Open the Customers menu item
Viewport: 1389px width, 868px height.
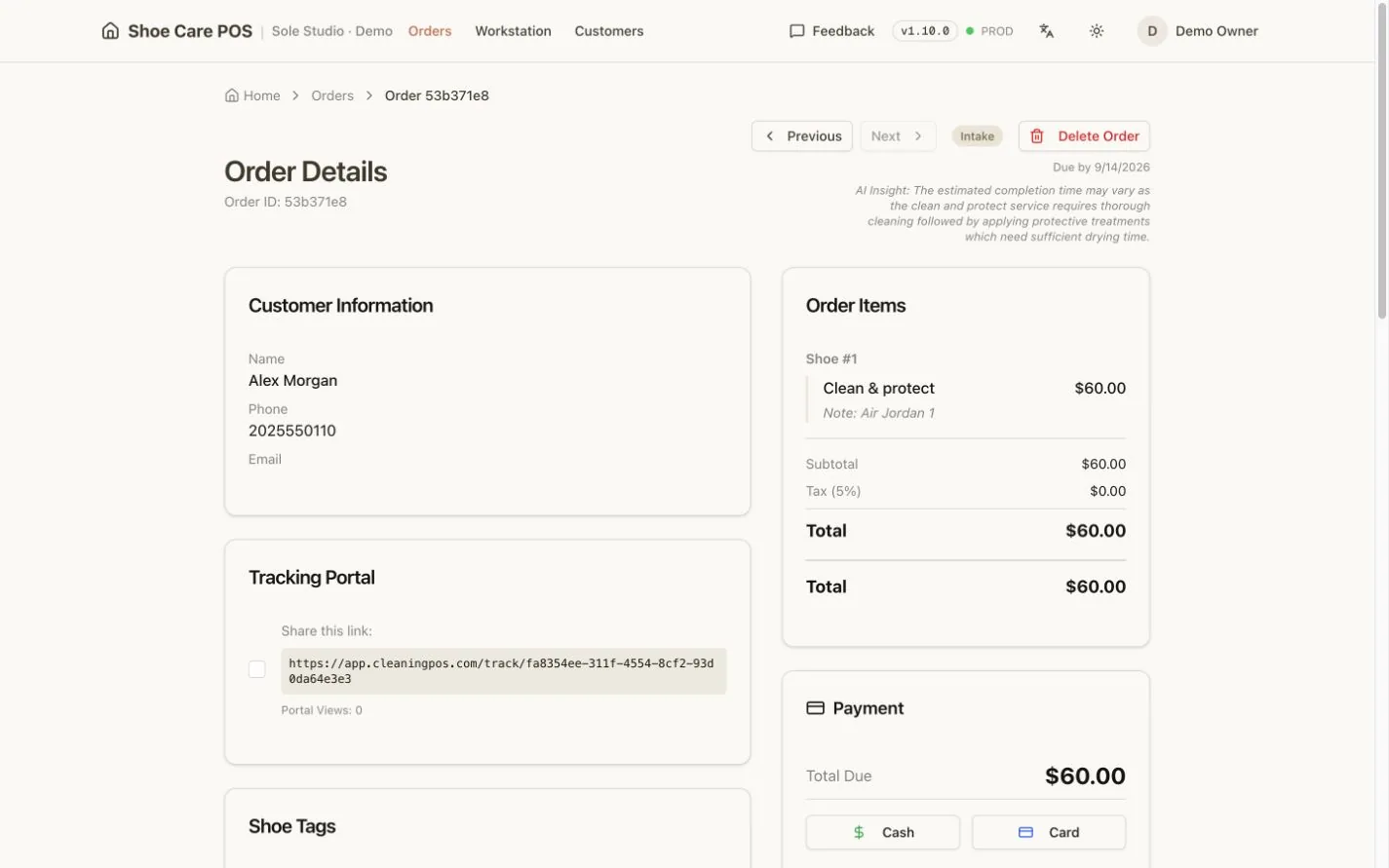click(609, 31)
